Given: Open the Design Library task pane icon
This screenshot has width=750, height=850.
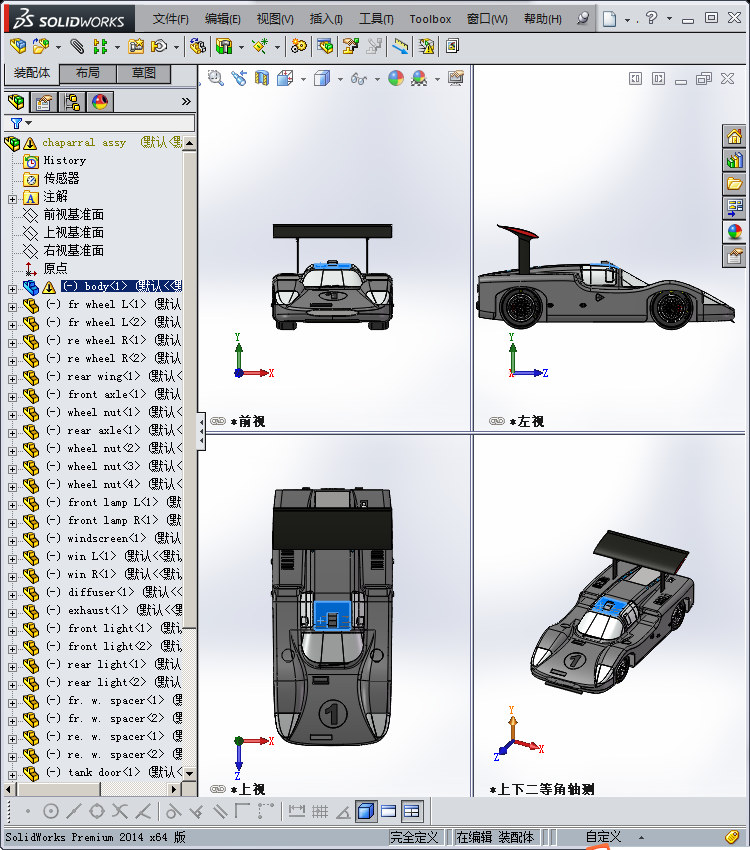Looking at the screenshot, I should point(735,160).
